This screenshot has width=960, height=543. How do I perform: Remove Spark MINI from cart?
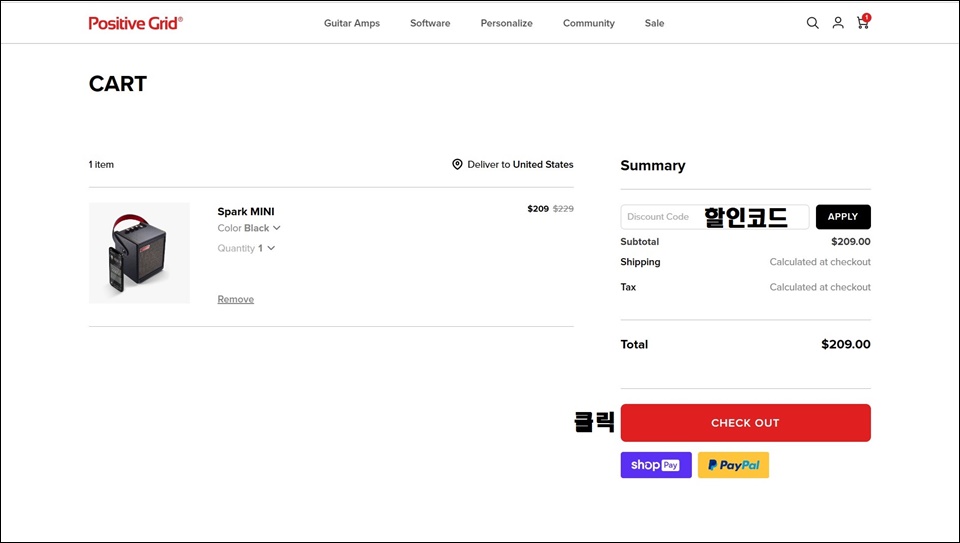[x=236, y=299]
